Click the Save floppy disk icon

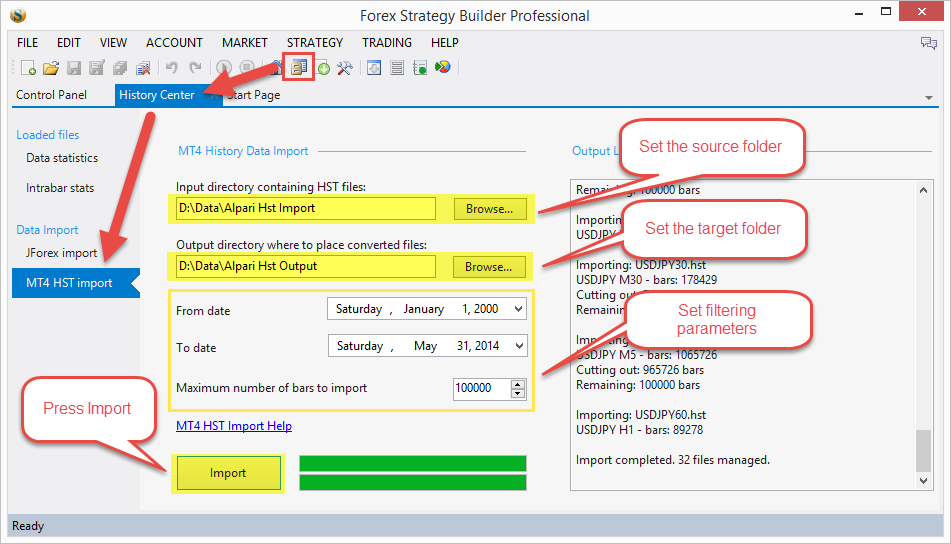74,67
